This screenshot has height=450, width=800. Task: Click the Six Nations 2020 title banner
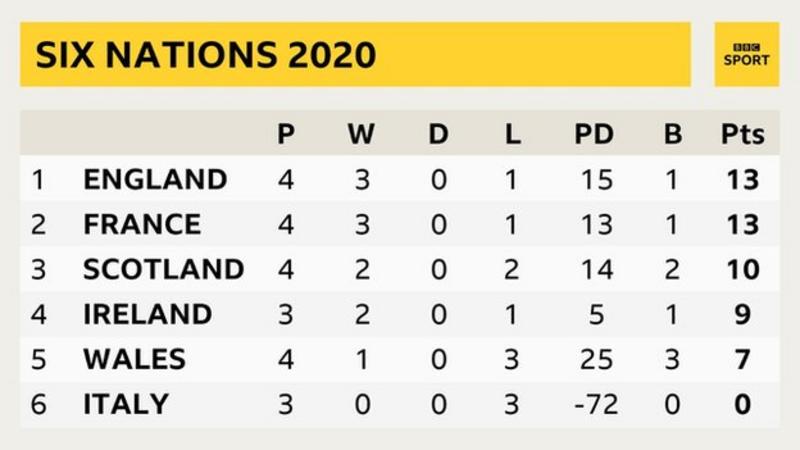[x=355, y=55]
